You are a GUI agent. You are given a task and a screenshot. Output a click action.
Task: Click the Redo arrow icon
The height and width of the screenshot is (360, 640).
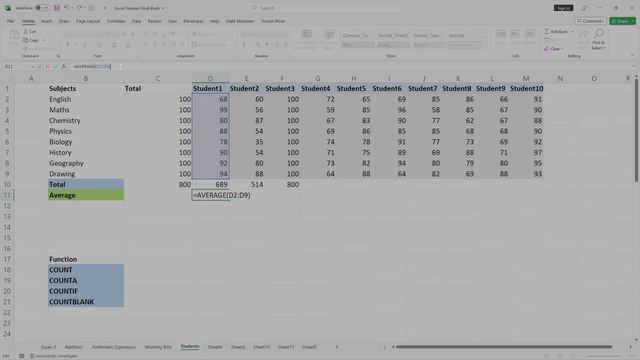[x=80, y=8]
